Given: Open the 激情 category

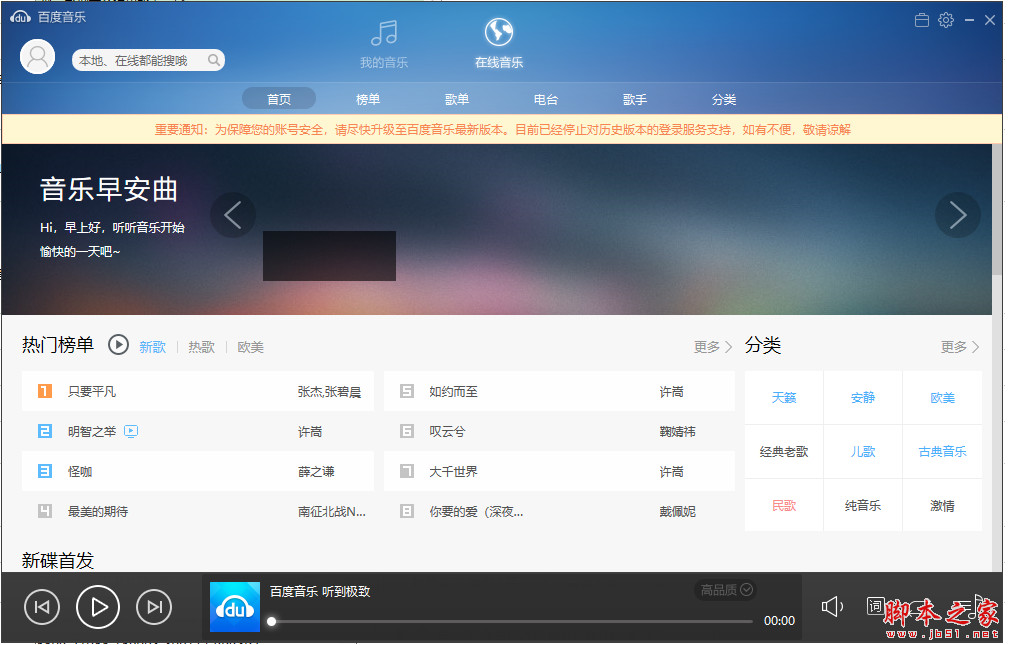Looking at the screenshot, I should pos(942,506).
